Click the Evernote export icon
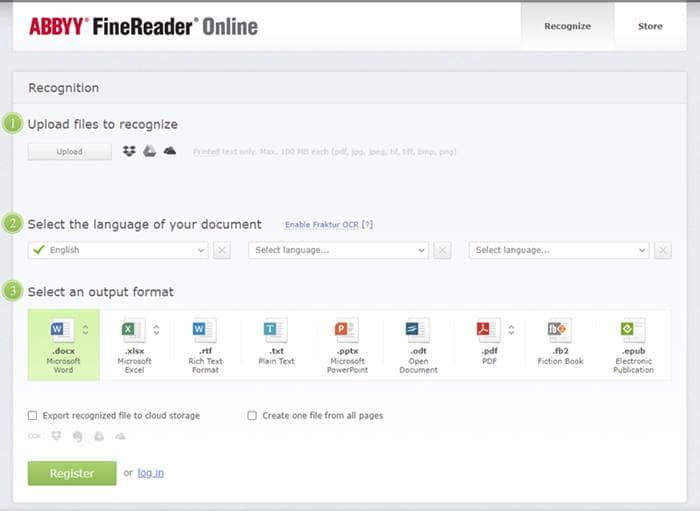The image size is (700, 511). click(x=77, y=436)
